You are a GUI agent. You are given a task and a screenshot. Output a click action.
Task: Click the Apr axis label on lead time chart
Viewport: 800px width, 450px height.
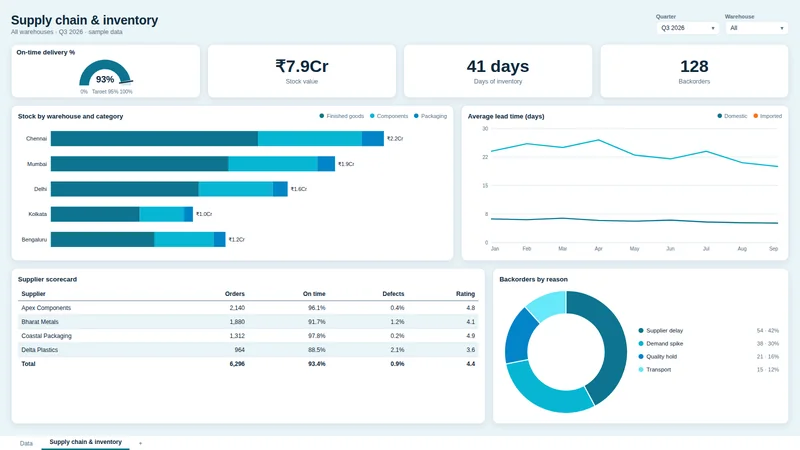[598, 249]
